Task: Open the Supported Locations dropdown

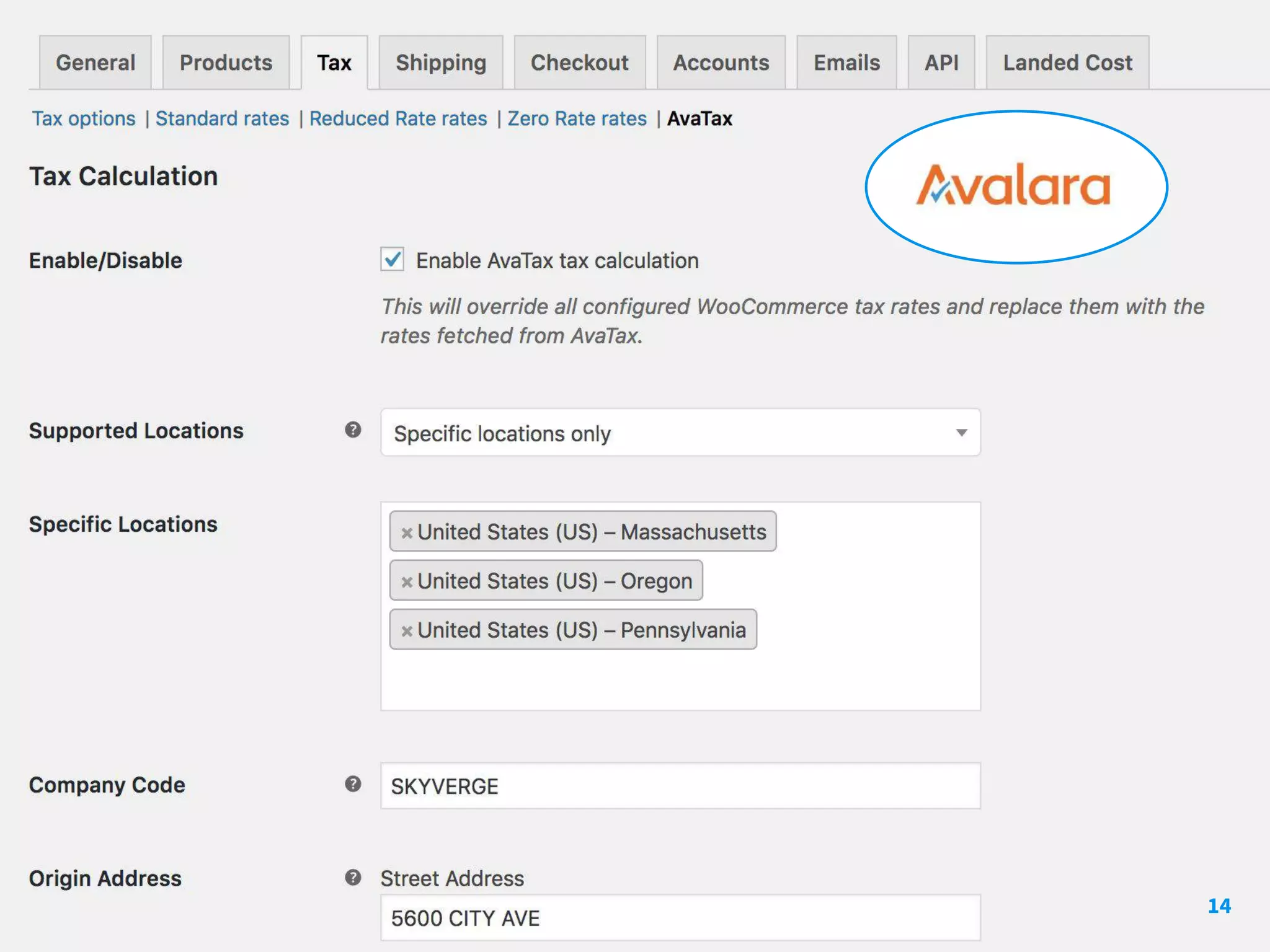Action: 680,433
